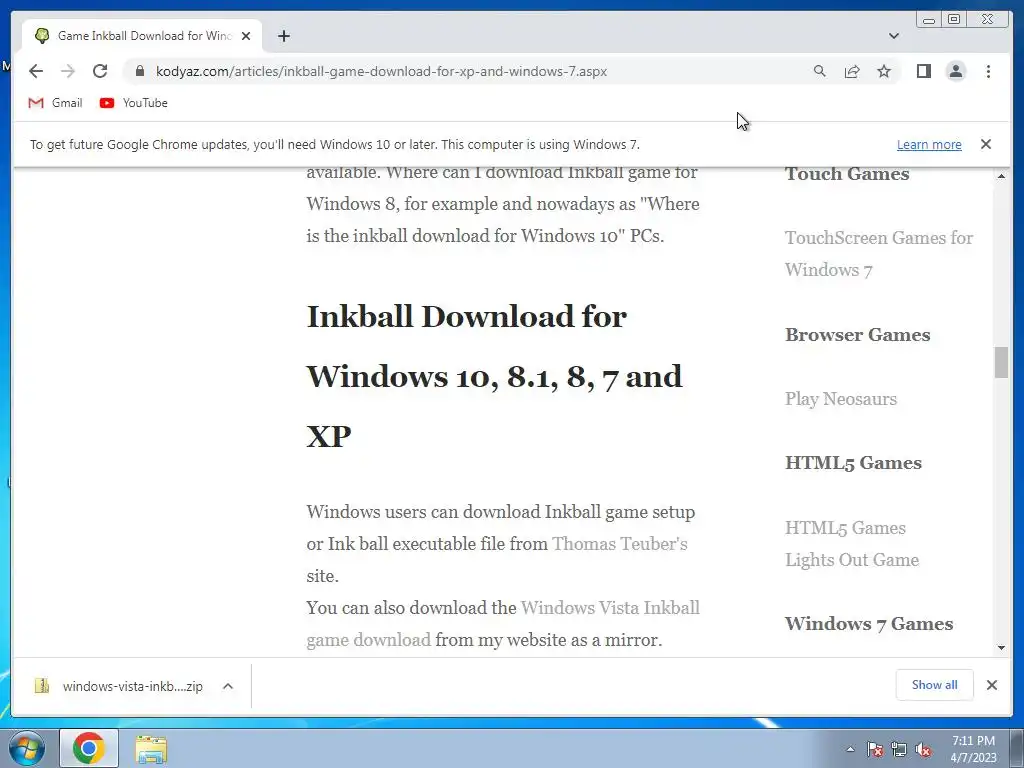Open the Play Neosaurs link

(x=841, y=398)
